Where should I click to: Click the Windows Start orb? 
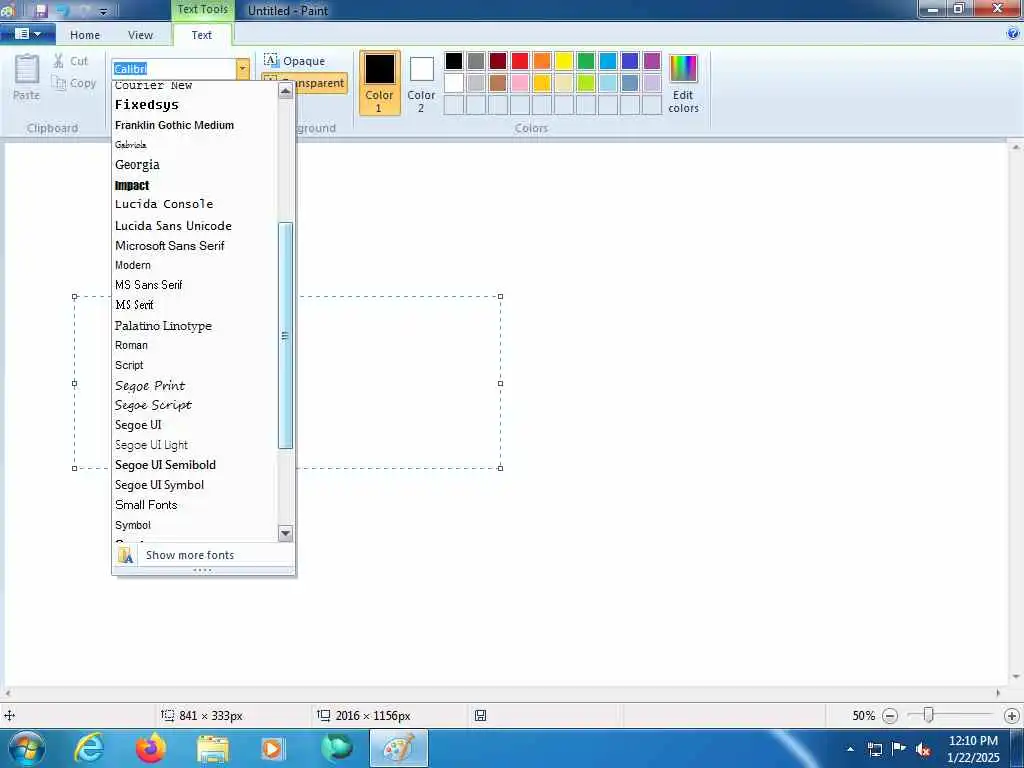[x=27, y=748]
